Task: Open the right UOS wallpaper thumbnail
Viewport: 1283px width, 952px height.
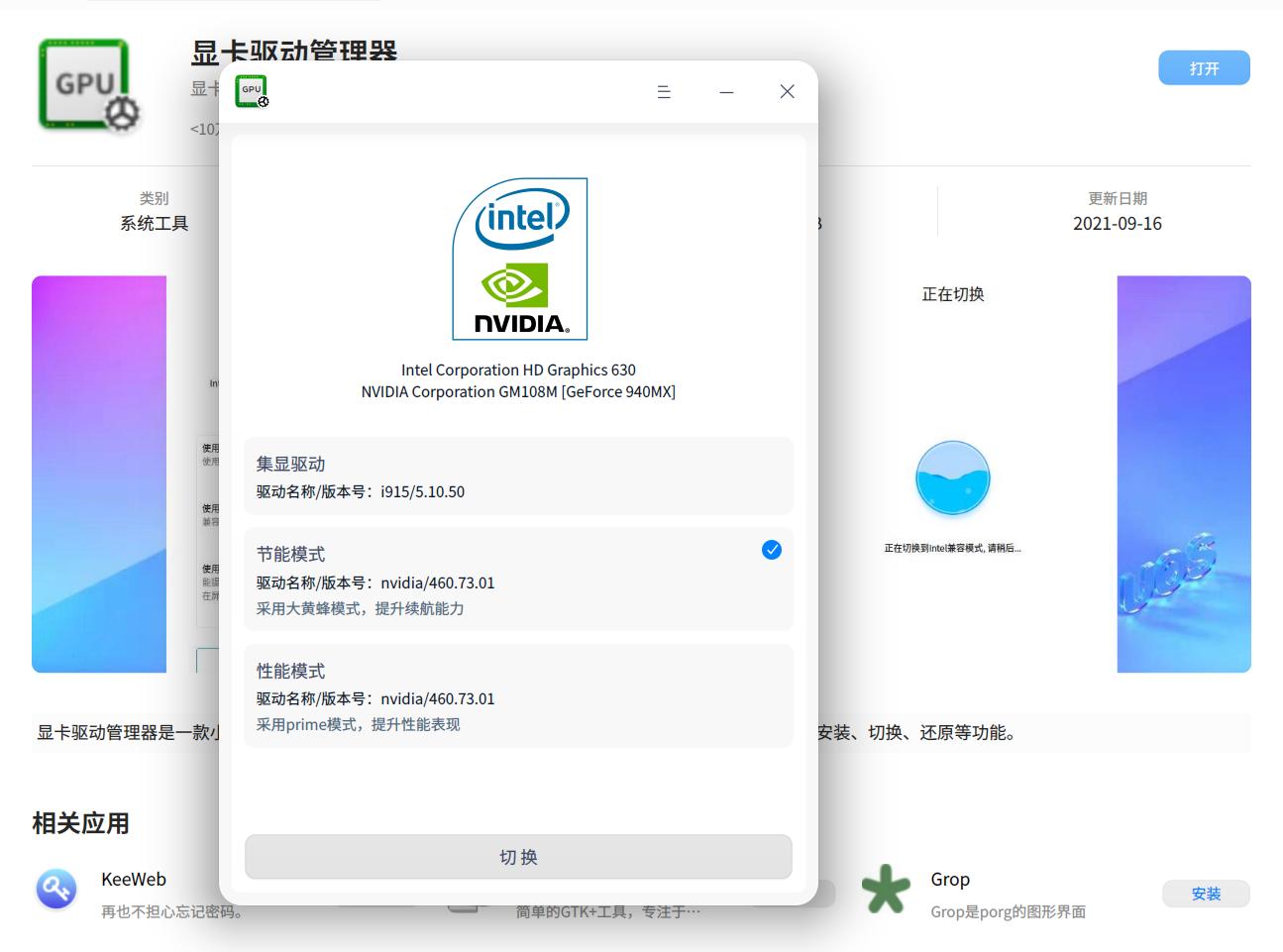Action: point(1184,474)
